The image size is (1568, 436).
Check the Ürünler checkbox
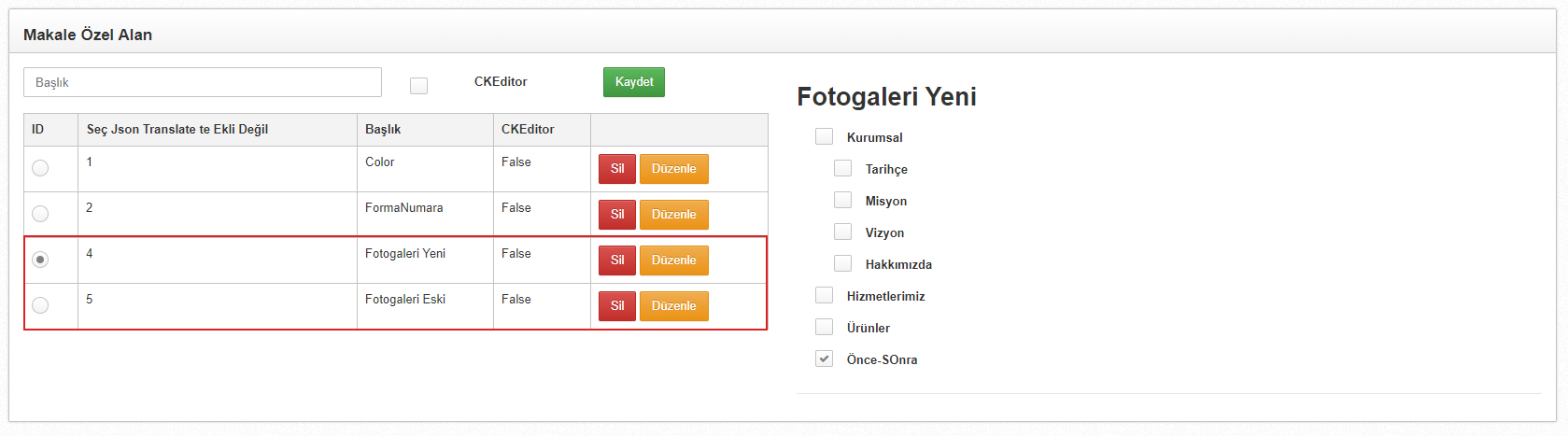(824, 327)
